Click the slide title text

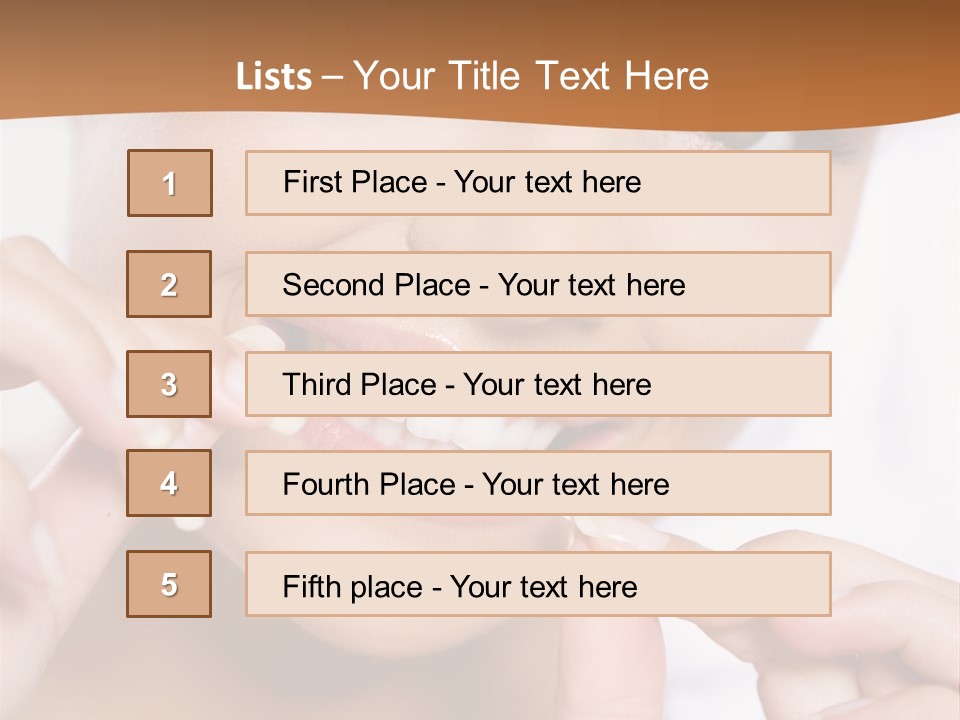(473, 76)
